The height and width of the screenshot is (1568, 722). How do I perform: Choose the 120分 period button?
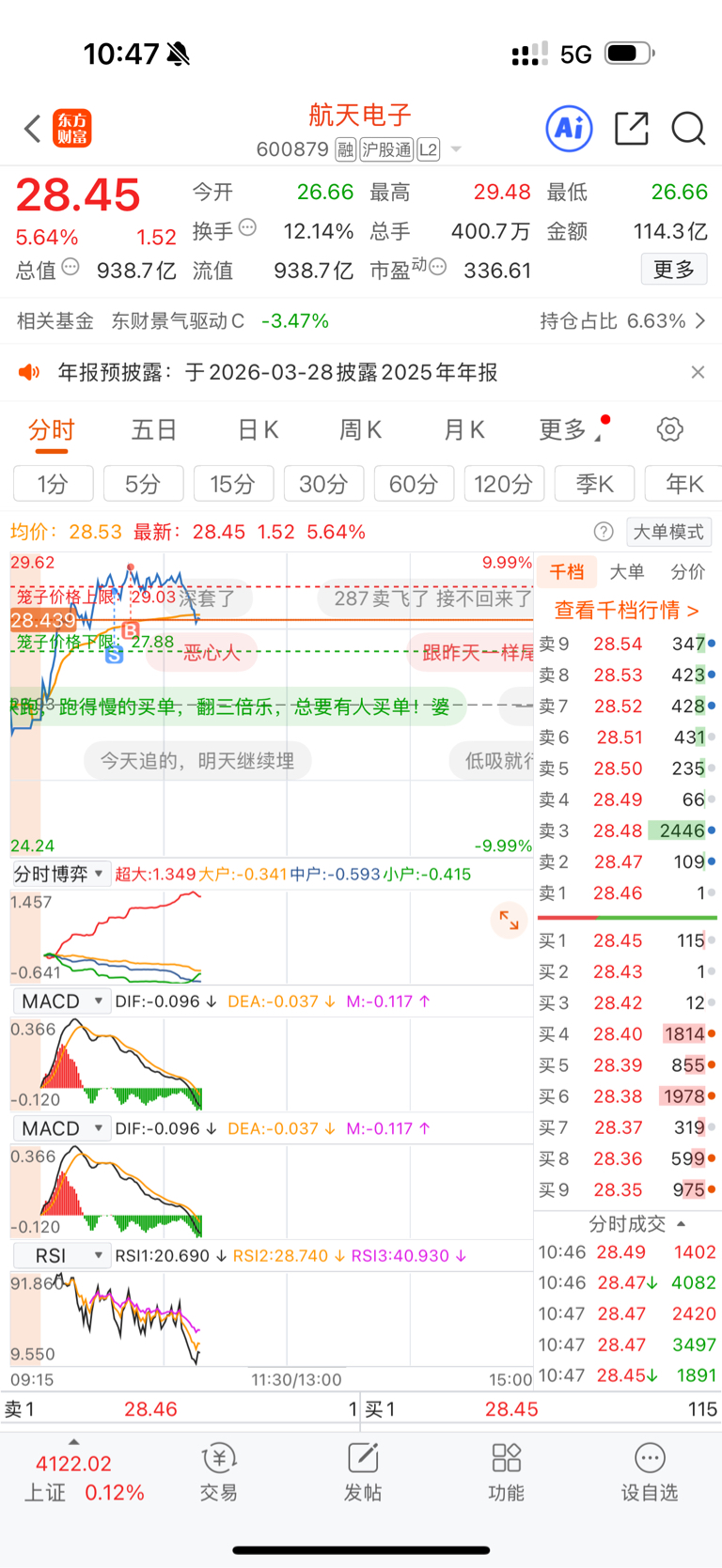(x=504, y=484)
